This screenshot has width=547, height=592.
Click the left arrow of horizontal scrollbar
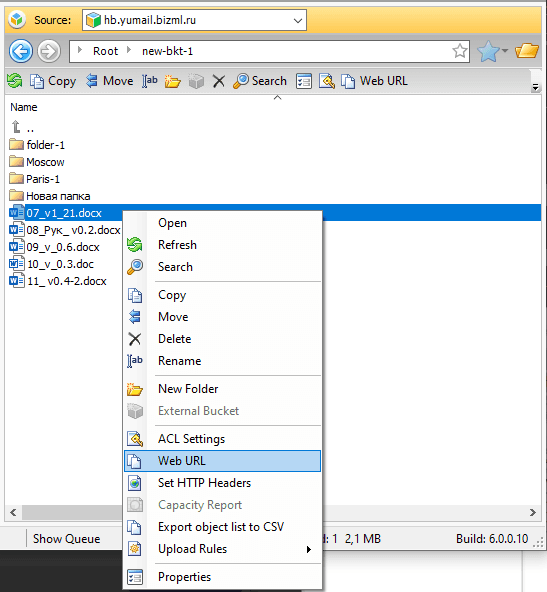pos(13,512)
